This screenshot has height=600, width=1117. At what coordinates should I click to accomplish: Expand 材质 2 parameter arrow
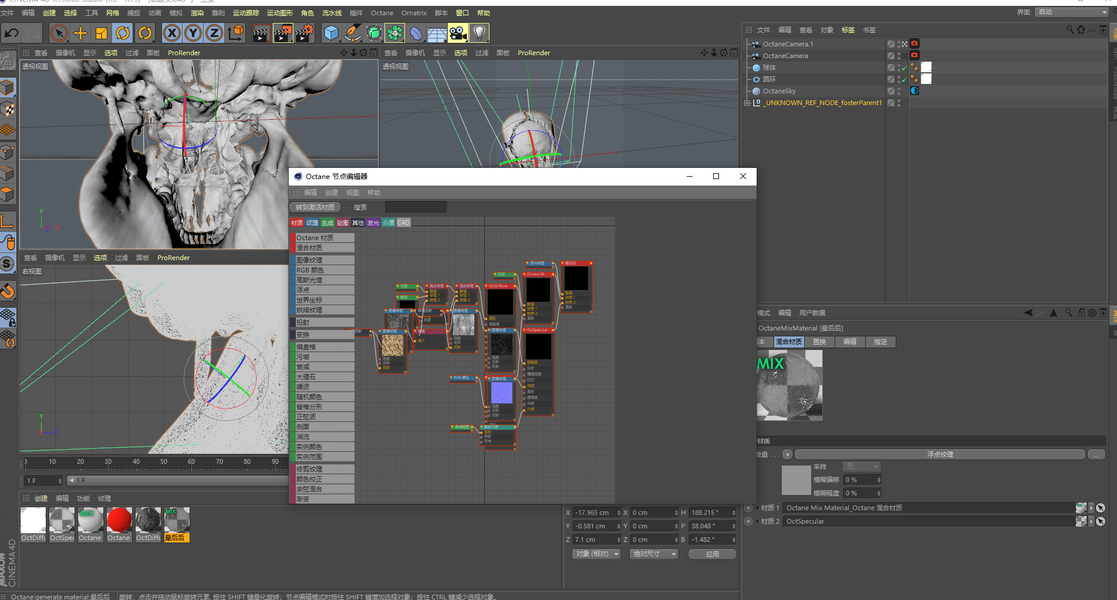[756, 522]
